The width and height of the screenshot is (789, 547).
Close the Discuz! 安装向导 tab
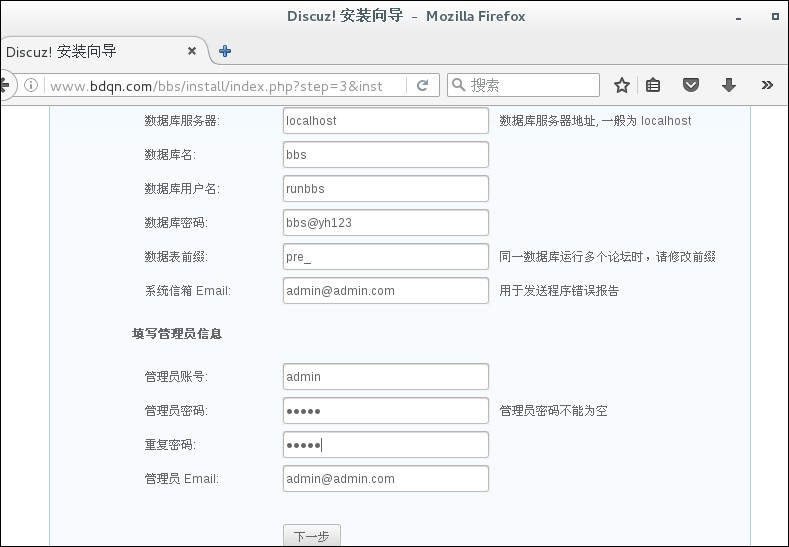[192, 51]
